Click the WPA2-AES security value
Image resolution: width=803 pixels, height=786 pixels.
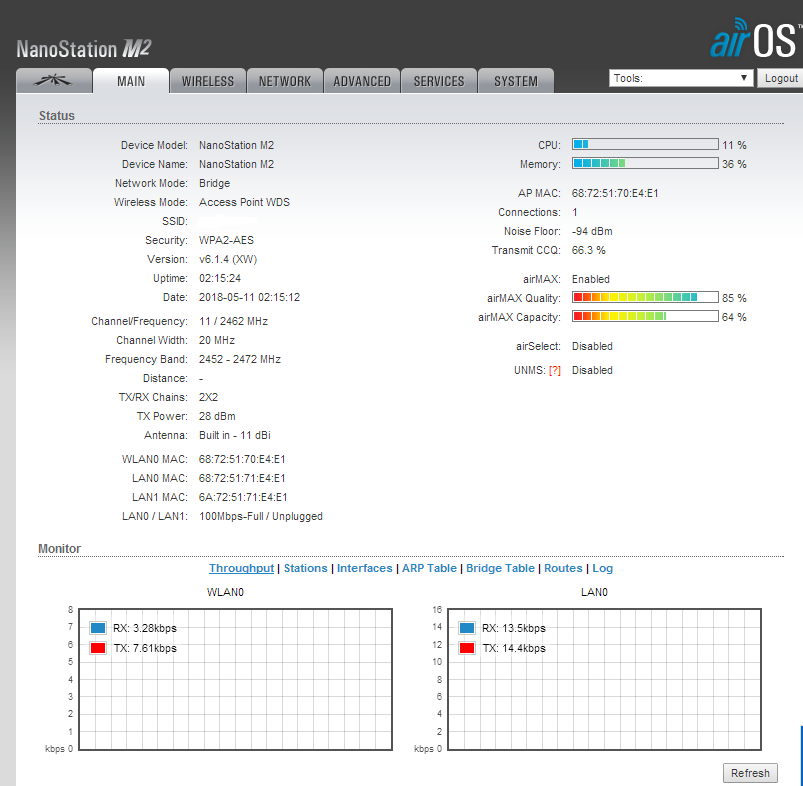tap(226, 240)
